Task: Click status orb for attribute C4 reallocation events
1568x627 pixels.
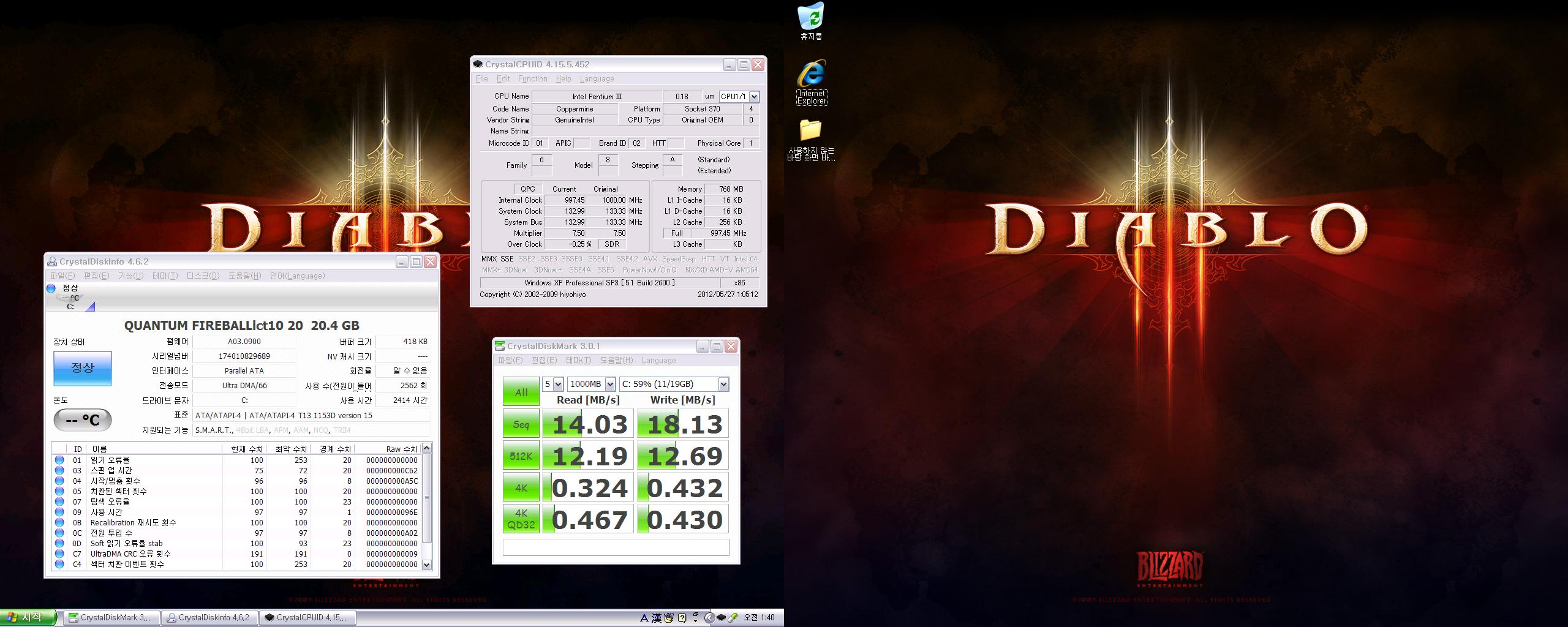Action: pyautogui.click(x=59, y=564)
